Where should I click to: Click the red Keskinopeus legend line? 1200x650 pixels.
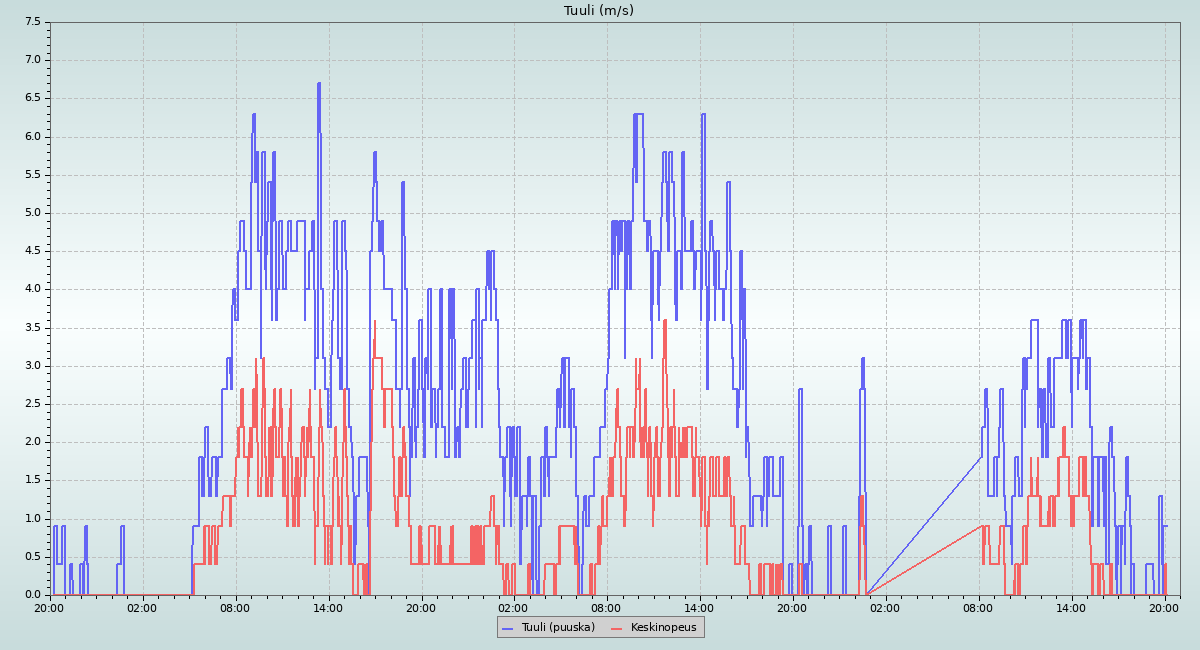tap(616, 628)
